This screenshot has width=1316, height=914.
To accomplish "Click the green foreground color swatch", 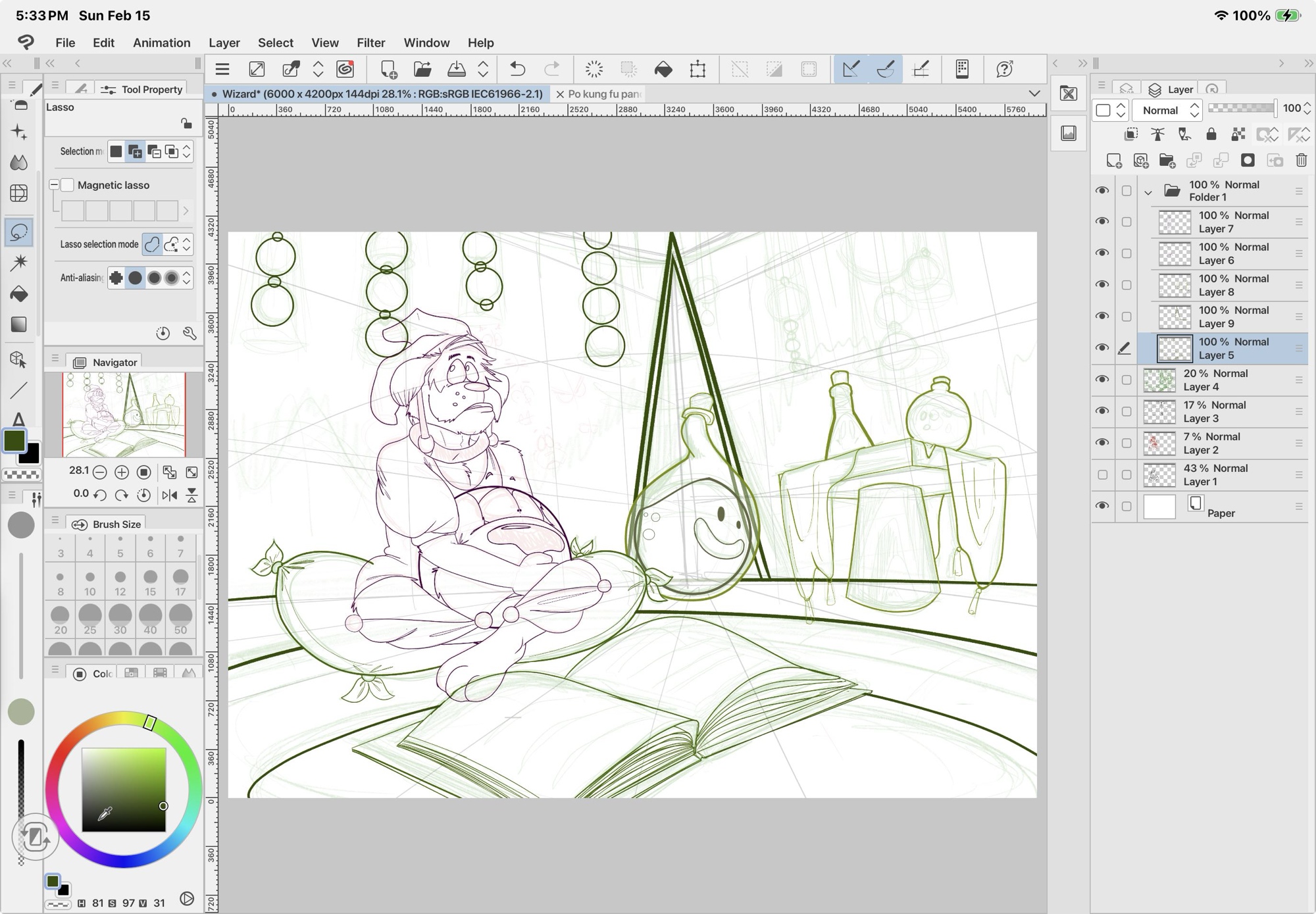I will pos(14,441).
